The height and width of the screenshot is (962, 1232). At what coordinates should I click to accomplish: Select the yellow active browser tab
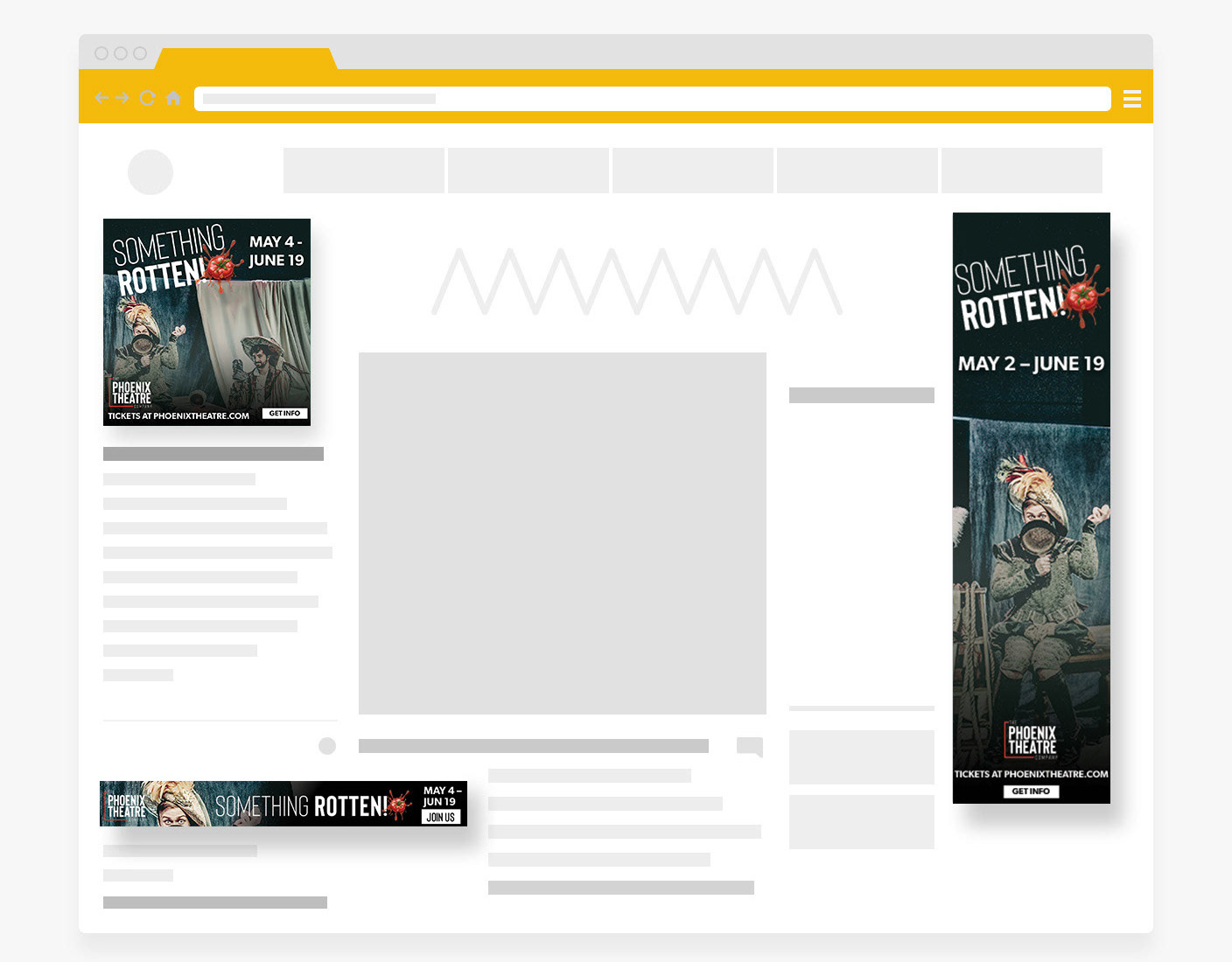point(246,59)
